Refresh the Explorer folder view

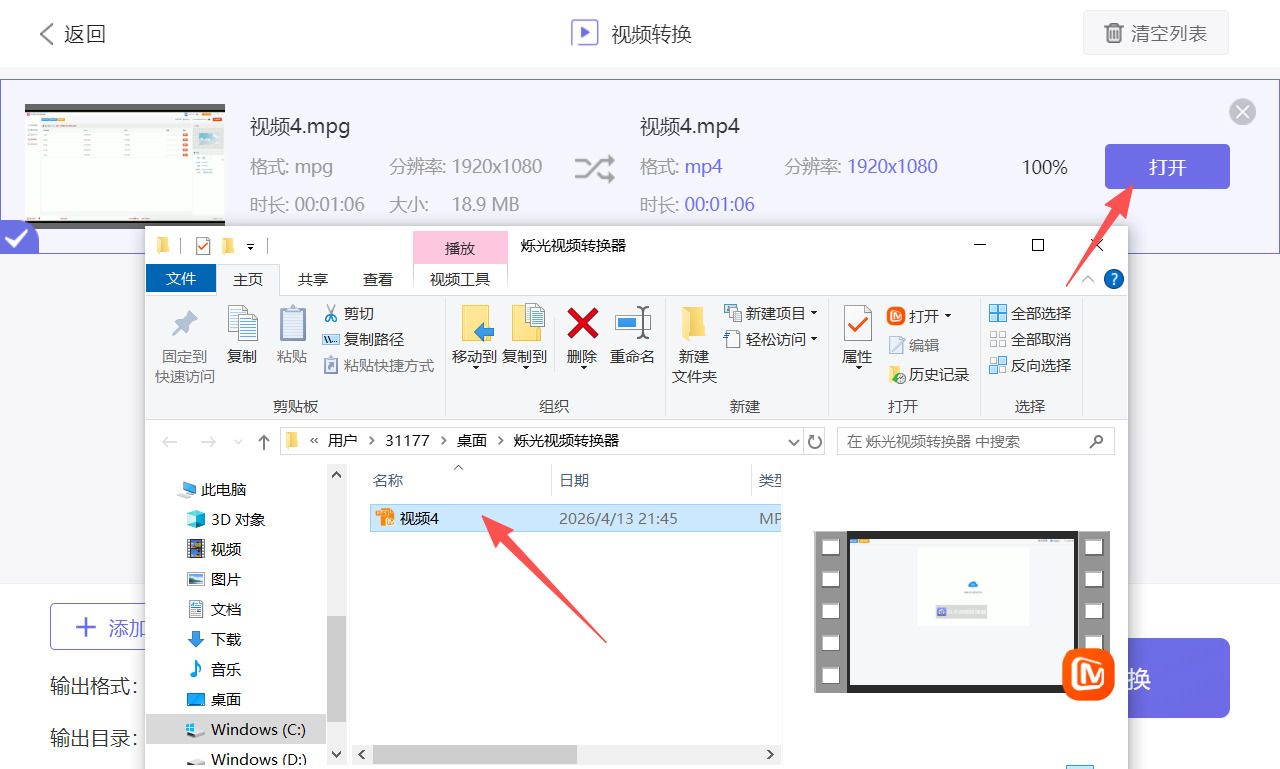tap(815, 441)
